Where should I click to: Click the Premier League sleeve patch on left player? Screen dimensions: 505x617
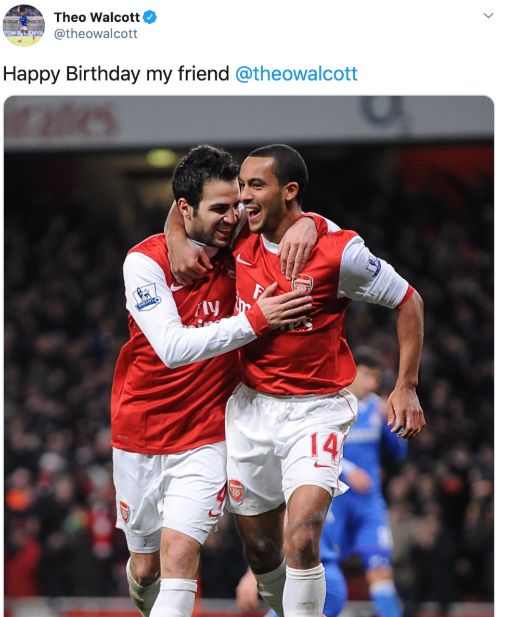[146, 297]
